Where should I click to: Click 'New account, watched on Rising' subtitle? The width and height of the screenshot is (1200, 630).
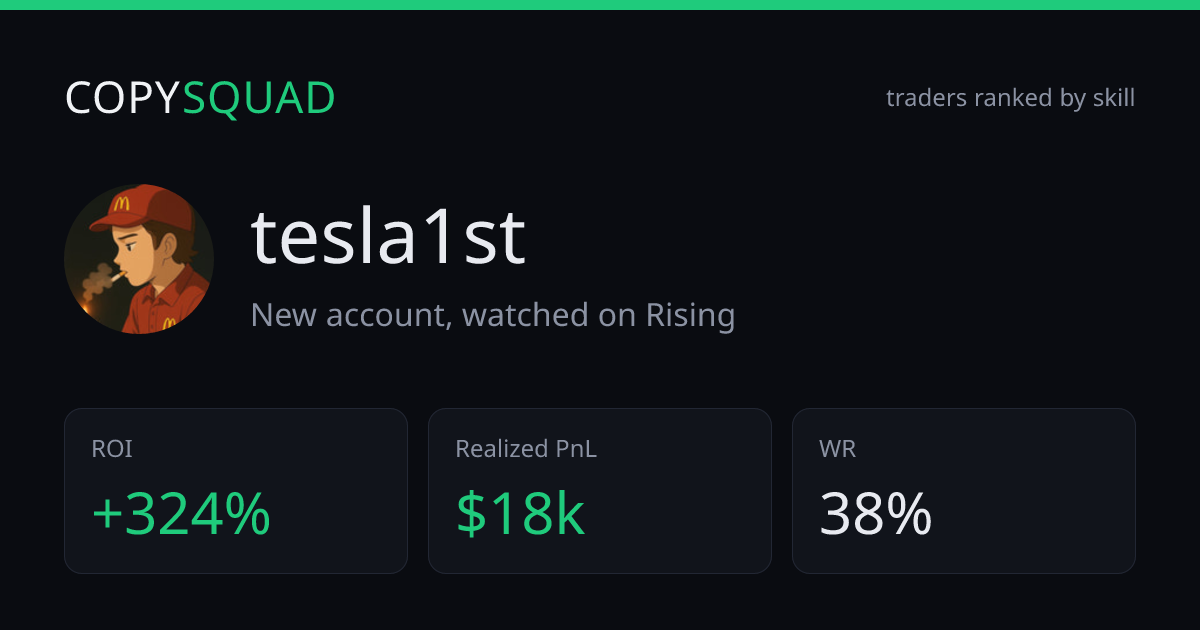pos(493,315)
